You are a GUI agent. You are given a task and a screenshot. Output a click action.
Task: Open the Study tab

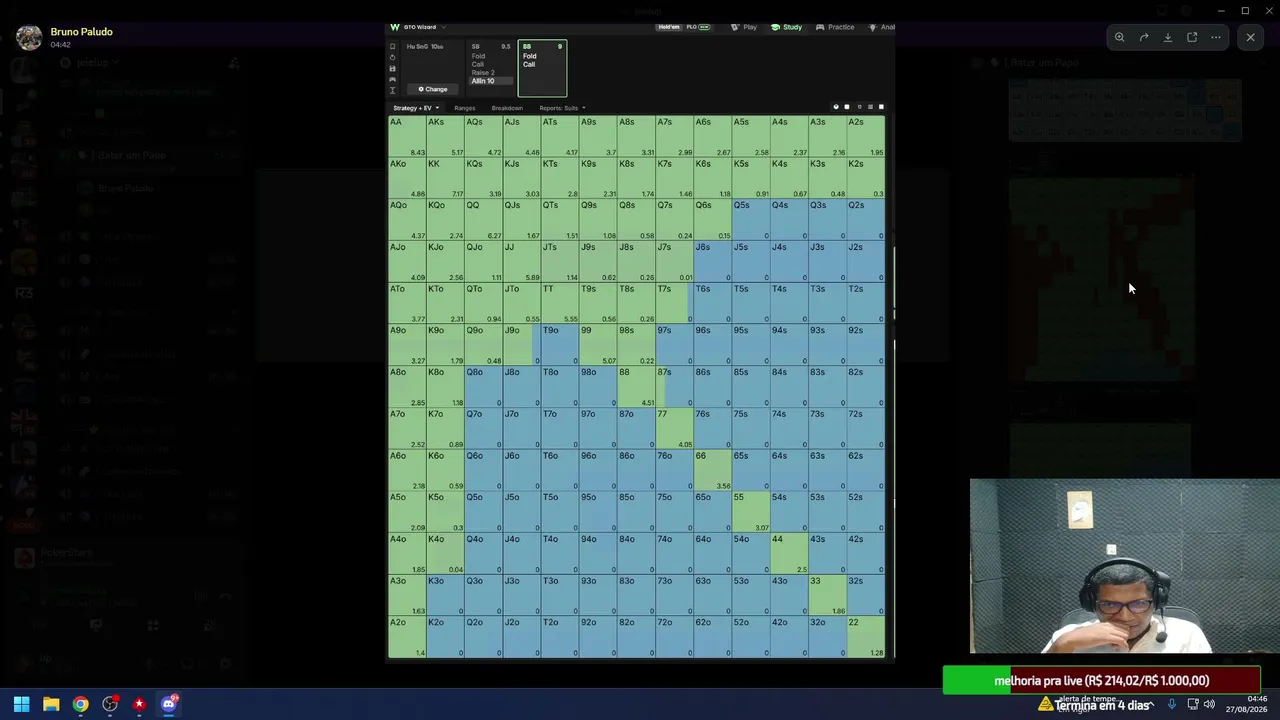coord(786,27)
